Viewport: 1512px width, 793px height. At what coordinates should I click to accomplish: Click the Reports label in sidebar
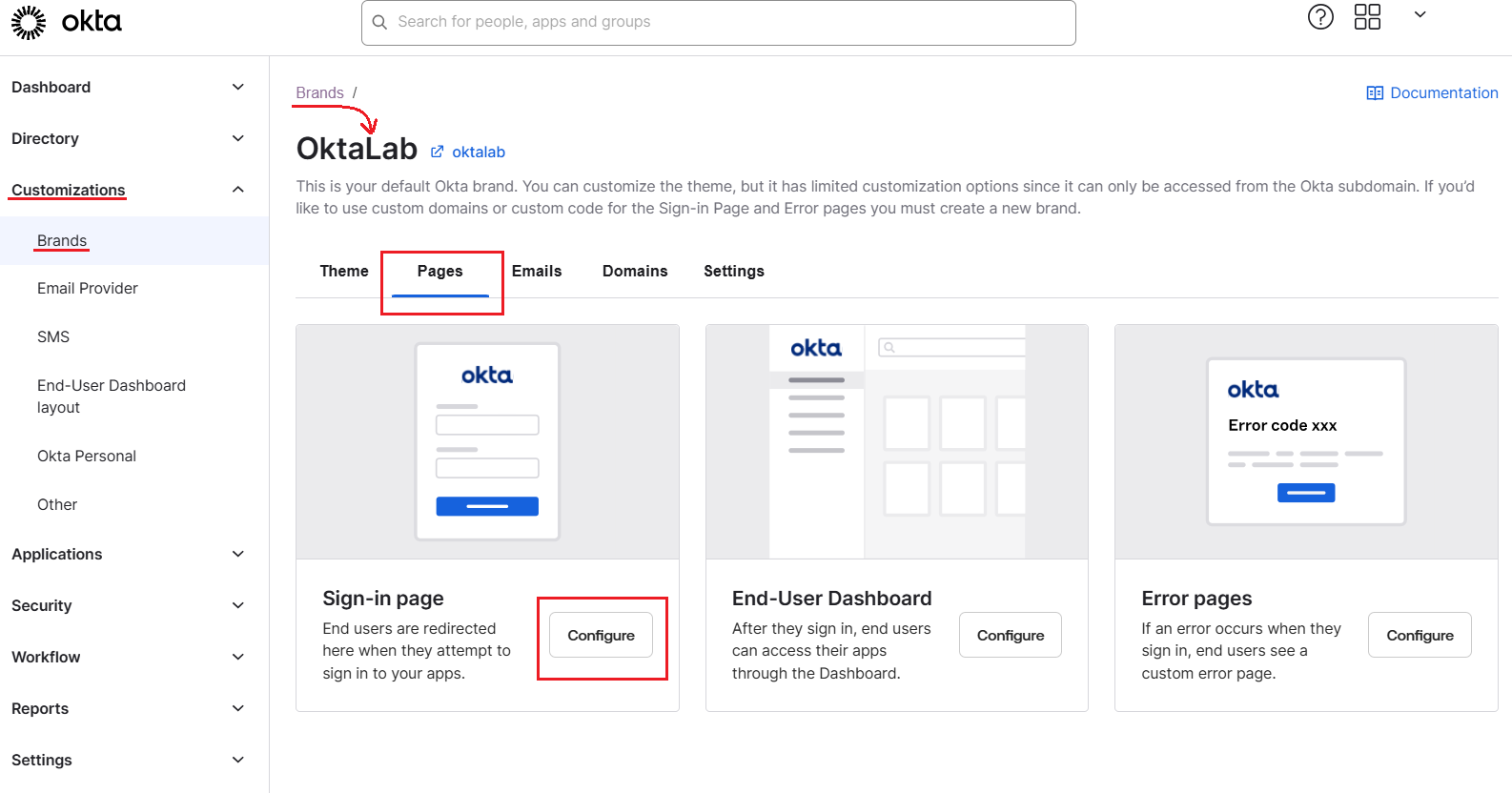click(40, 708)
